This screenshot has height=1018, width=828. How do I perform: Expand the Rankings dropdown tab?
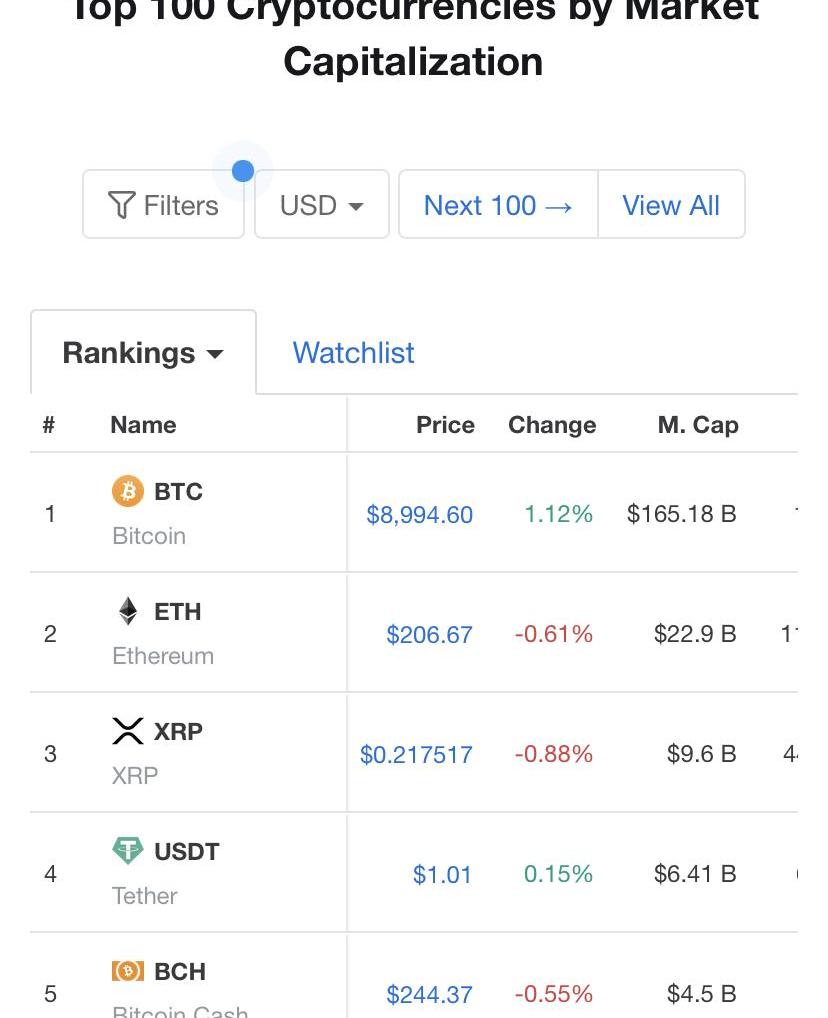click(144, 353)
